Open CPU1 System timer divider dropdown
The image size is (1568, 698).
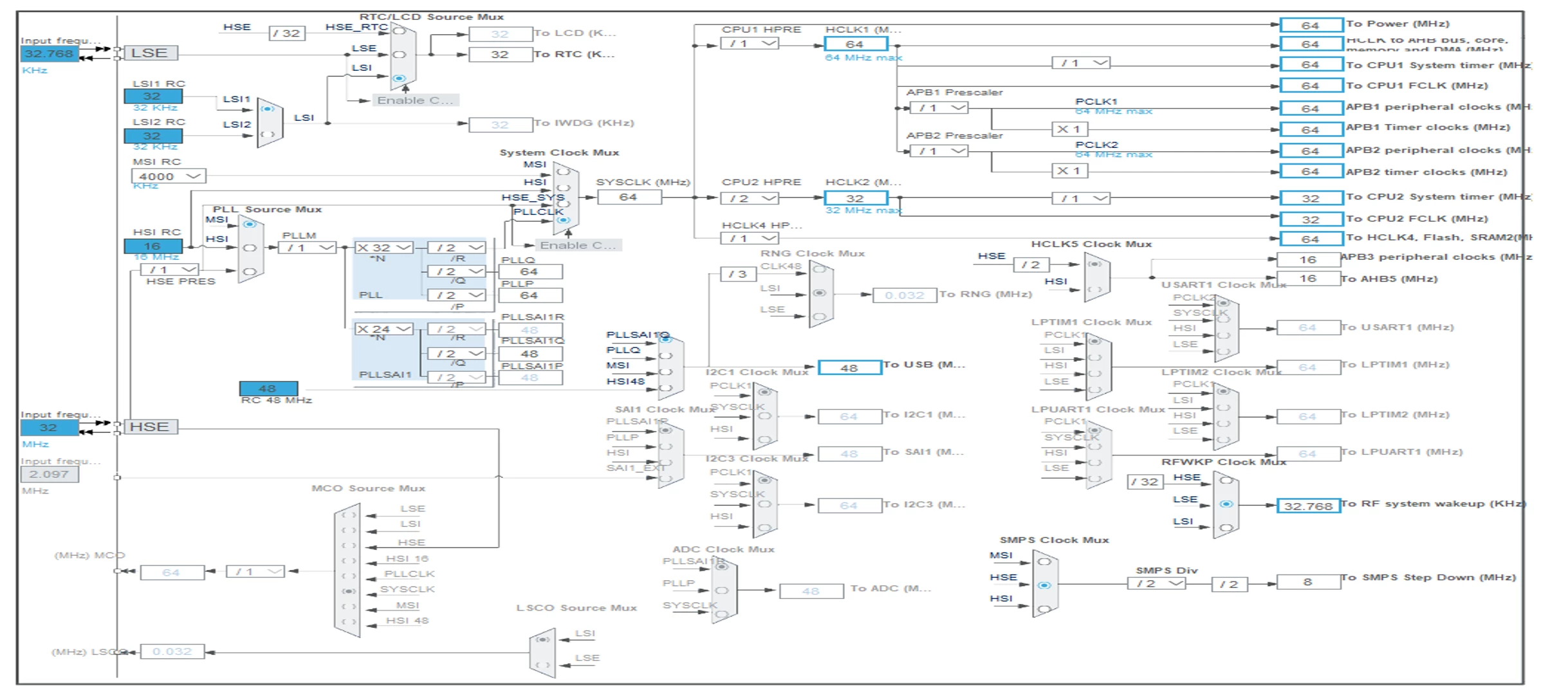point(1081,62)
